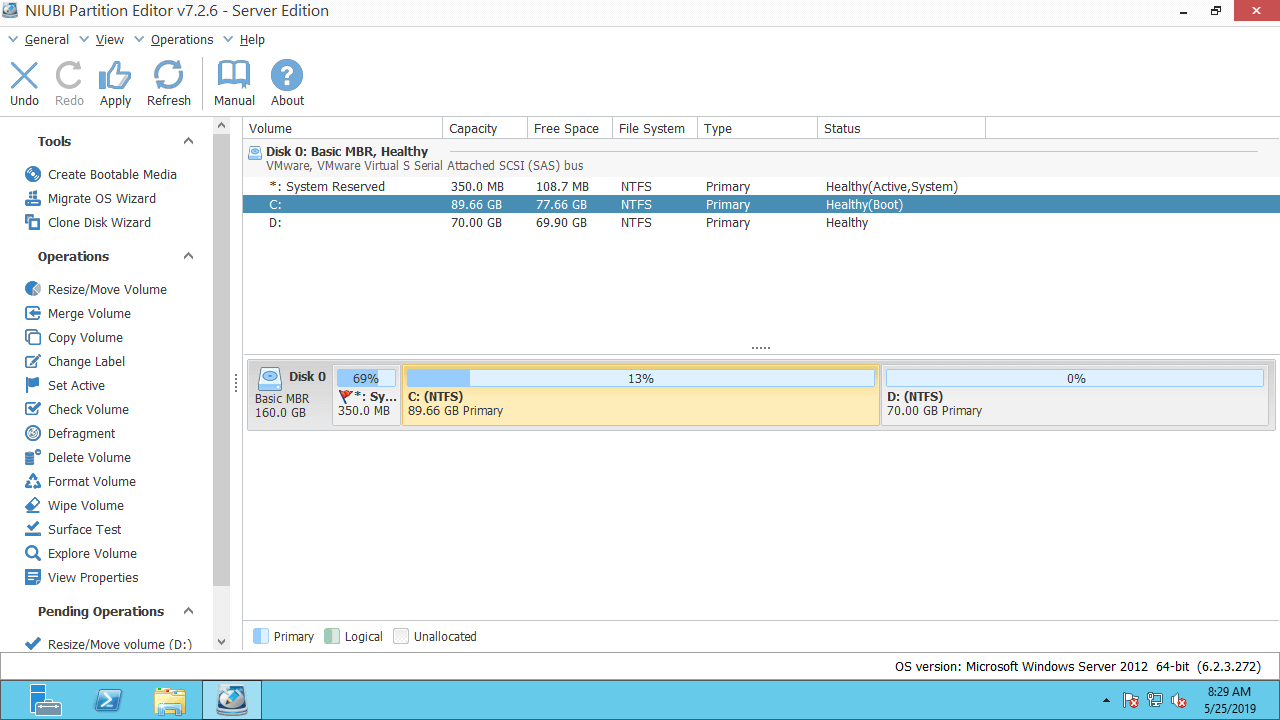This screenshot has width=1280, height=720.
Task: Click the Resize/Move Volume icon in sidebar
Action: (33, 289)
